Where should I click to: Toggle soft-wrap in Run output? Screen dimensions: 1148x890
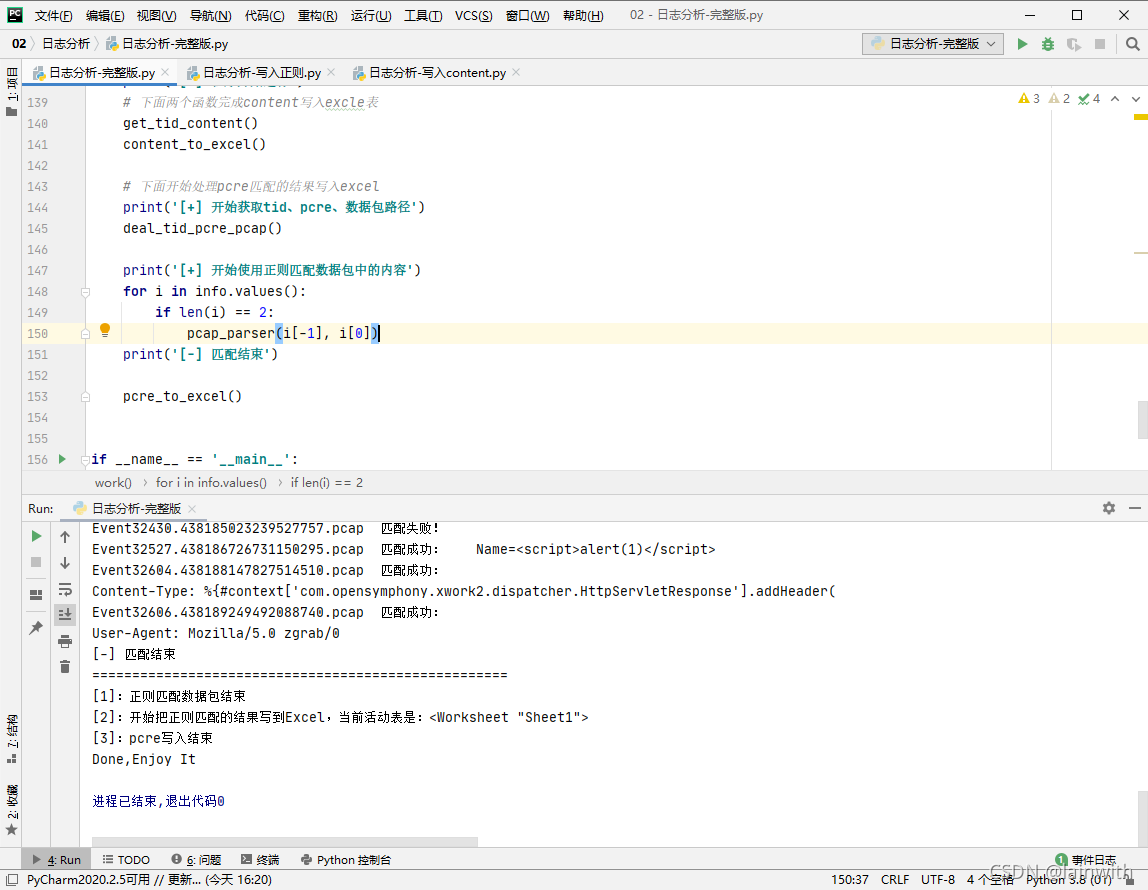(65, 588)
